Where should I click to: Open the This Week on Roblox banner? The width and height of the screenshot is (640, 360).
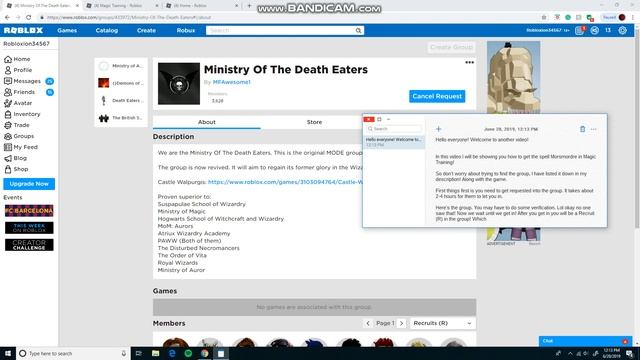pyautogui.click(x=29, y=228)
